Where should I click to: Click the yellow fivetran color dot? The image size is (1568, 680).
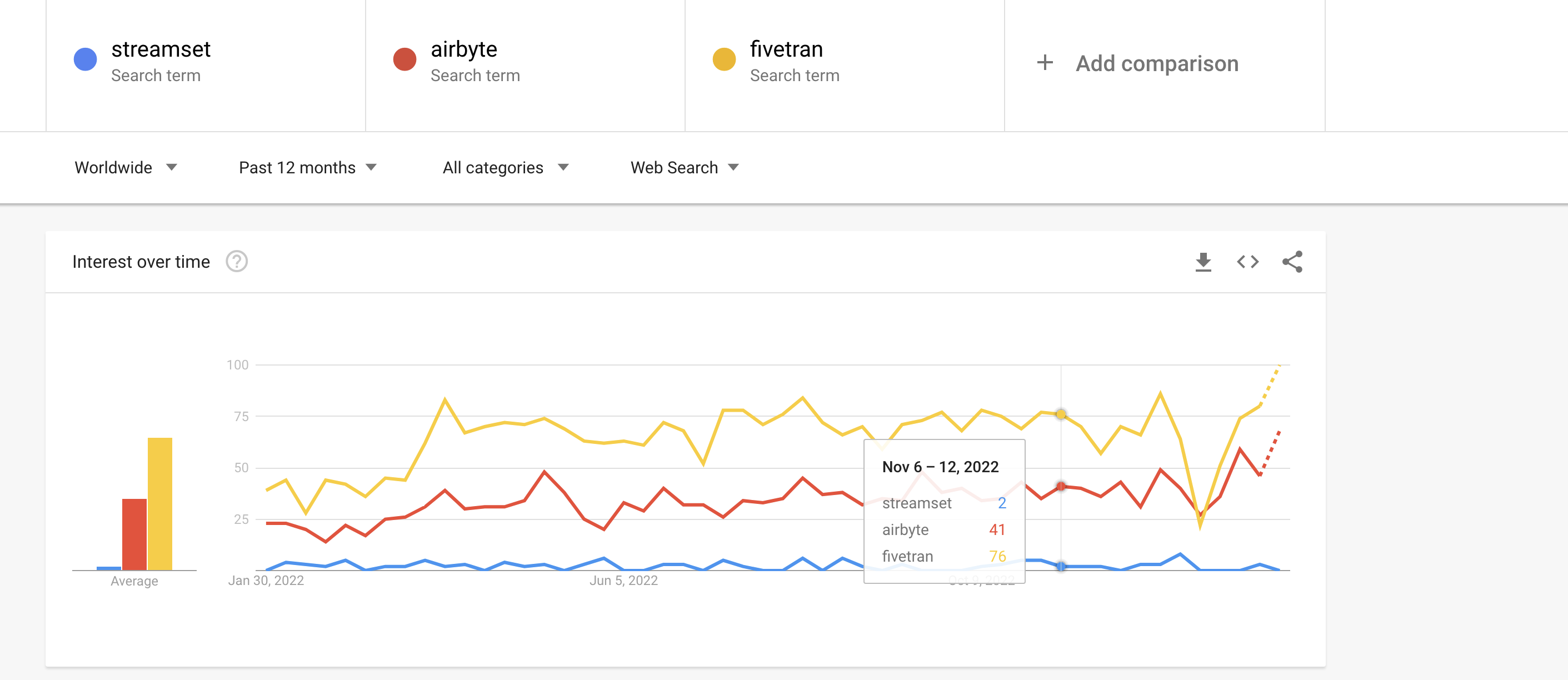coord(724,59)
